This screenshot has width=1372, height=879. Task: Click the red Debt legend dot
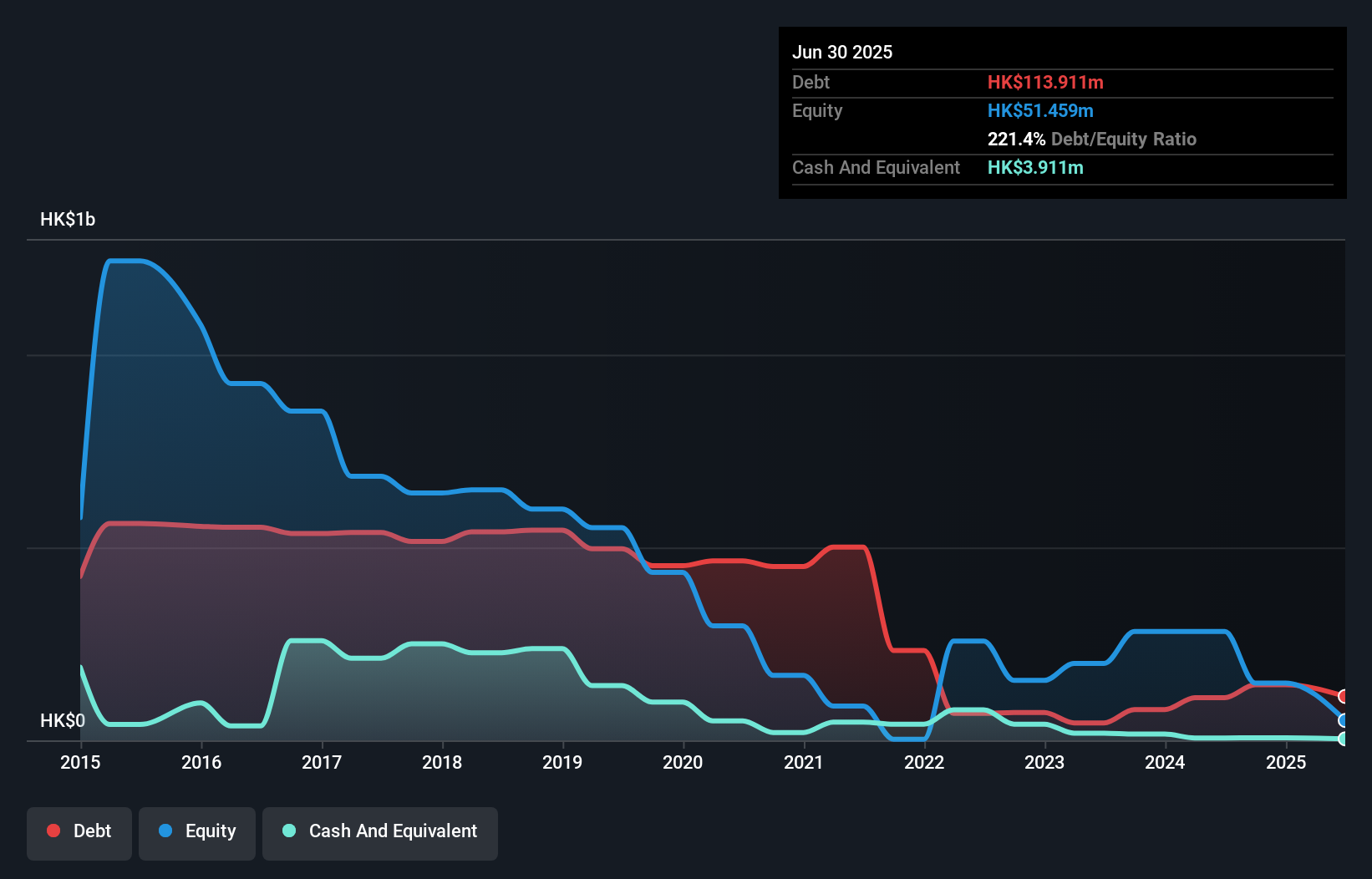[x=53, y=831]
